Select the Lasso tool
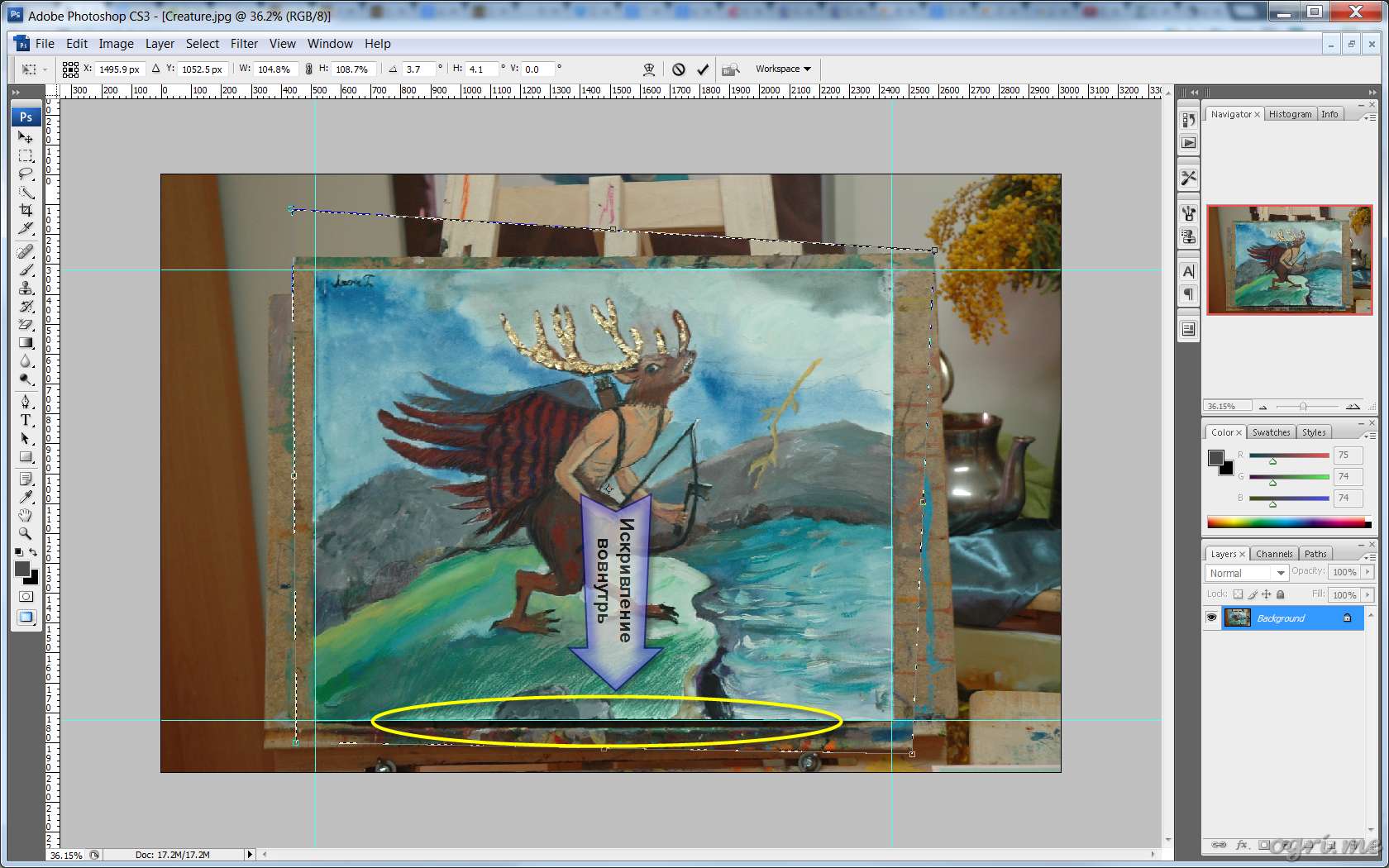Image resolution: width=1389 pixels, height=868 pixels. pyautogui.click(x=26, y=174)
